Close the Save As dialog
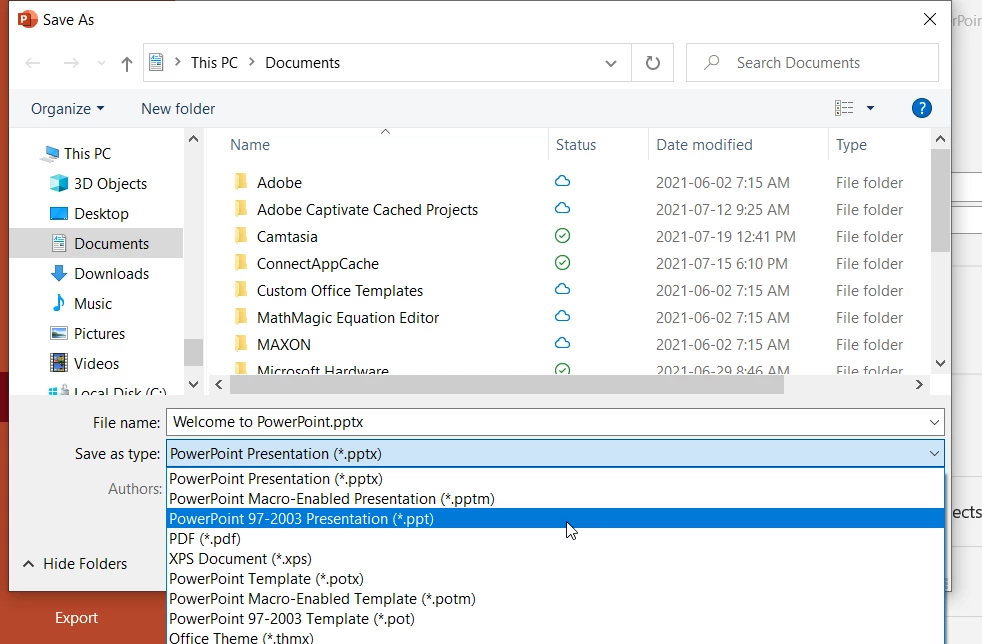 [x=930, y=19]
